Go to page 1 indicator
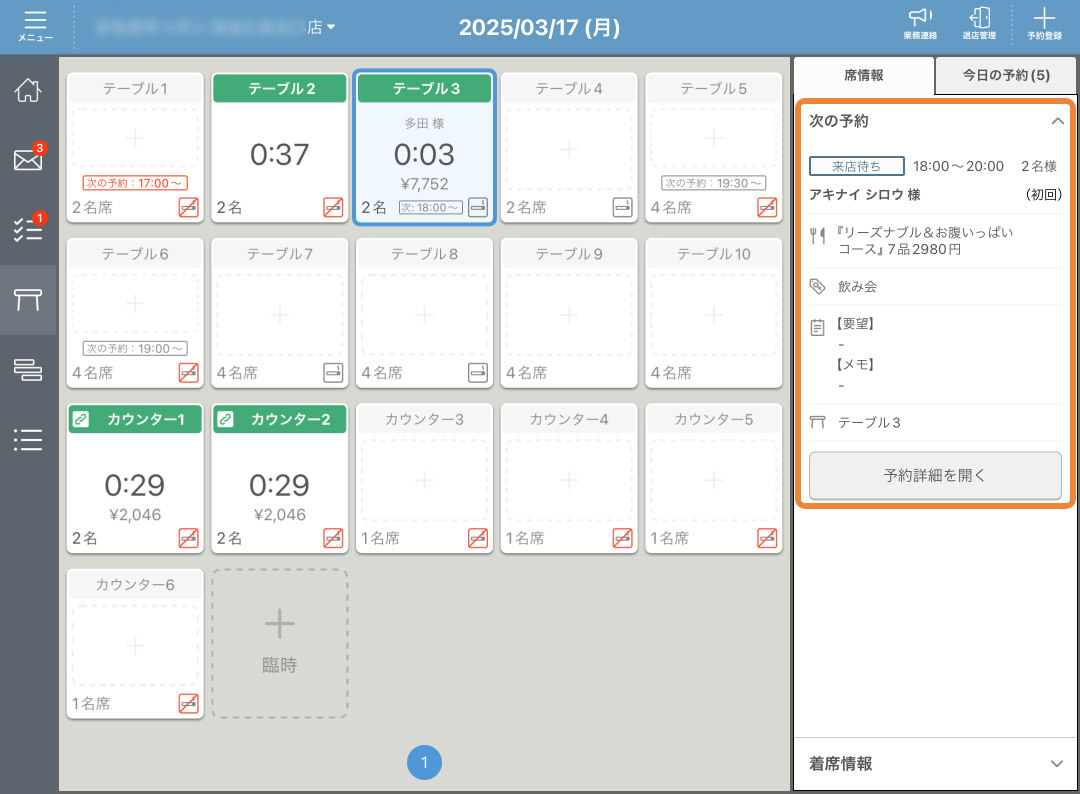The image size is (1080, 794). pyautogui.click(x=424, y=763)
